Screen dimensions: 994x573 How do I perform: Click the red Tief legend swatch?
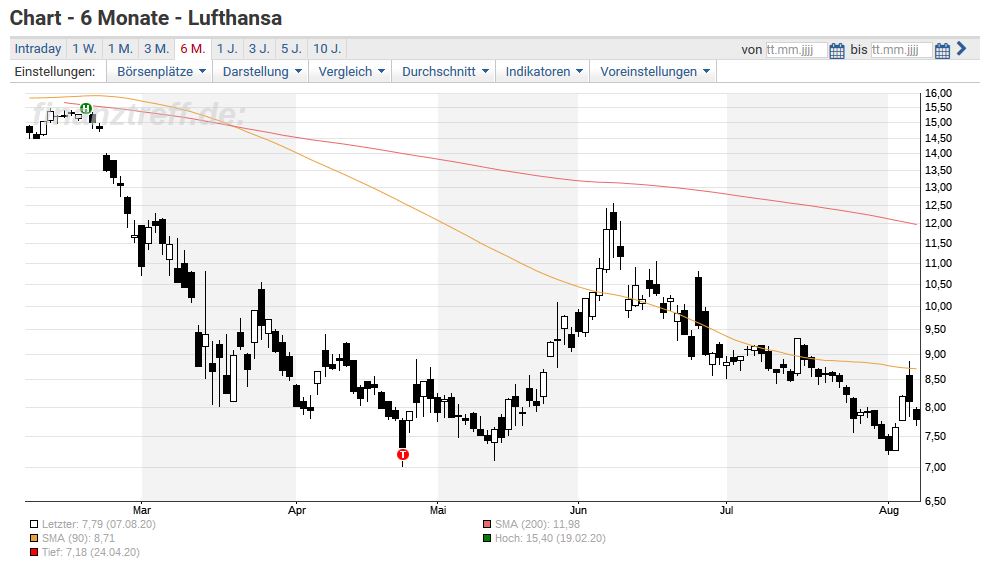(x=34, y=552)
